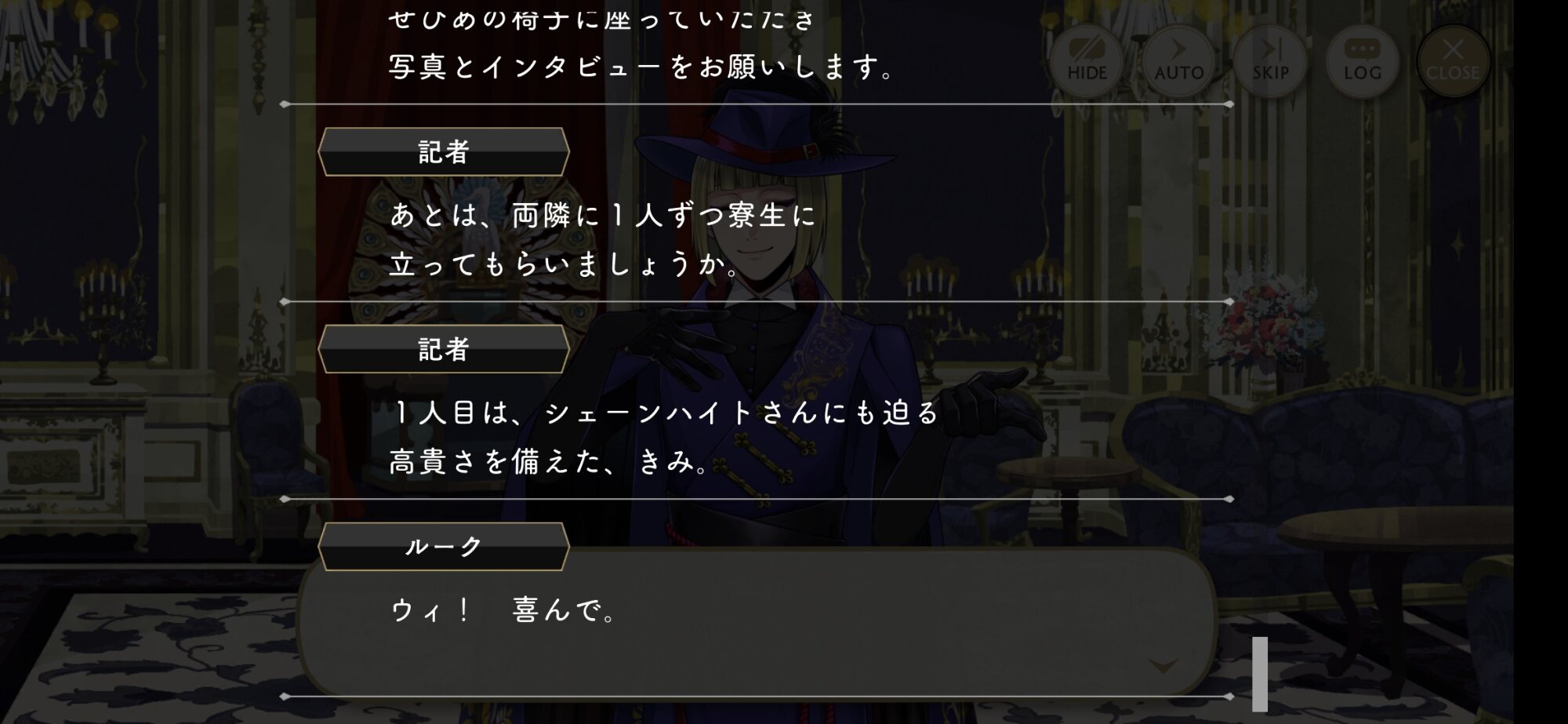Click the line 写真とインタビューをお願いします
1568x724 pixels.
pos(641,67)
